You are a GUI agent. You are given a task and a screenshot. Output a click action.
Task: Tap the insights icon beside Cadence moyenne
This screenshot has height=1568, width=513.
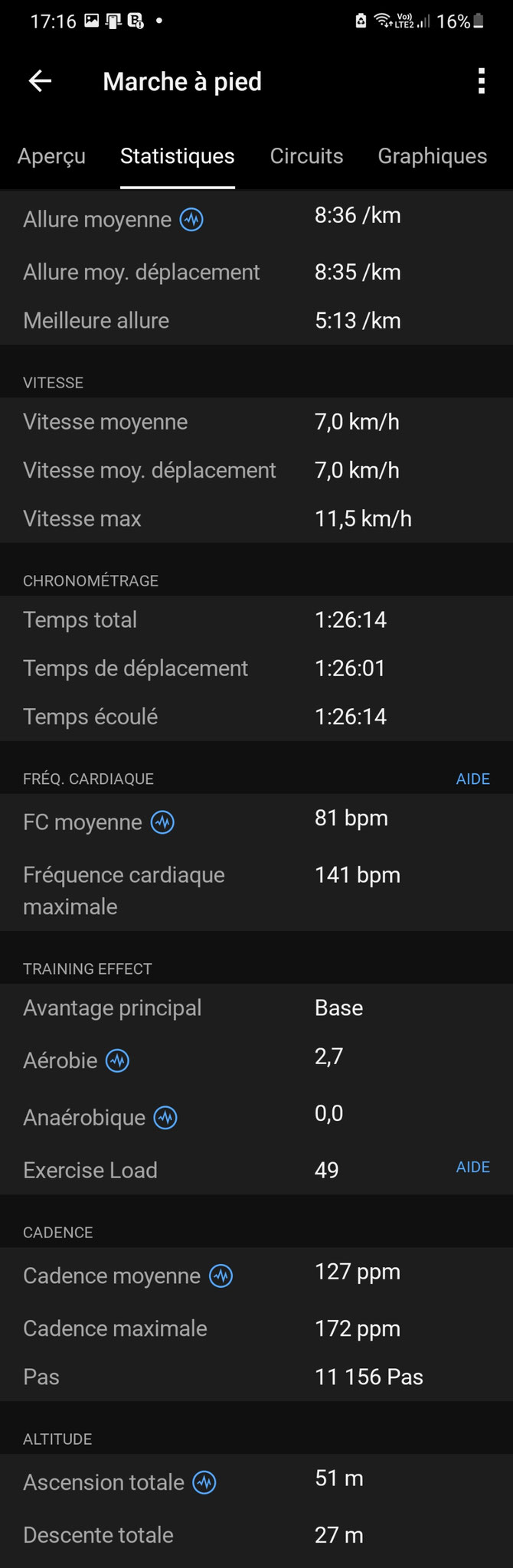(221, 1276)
